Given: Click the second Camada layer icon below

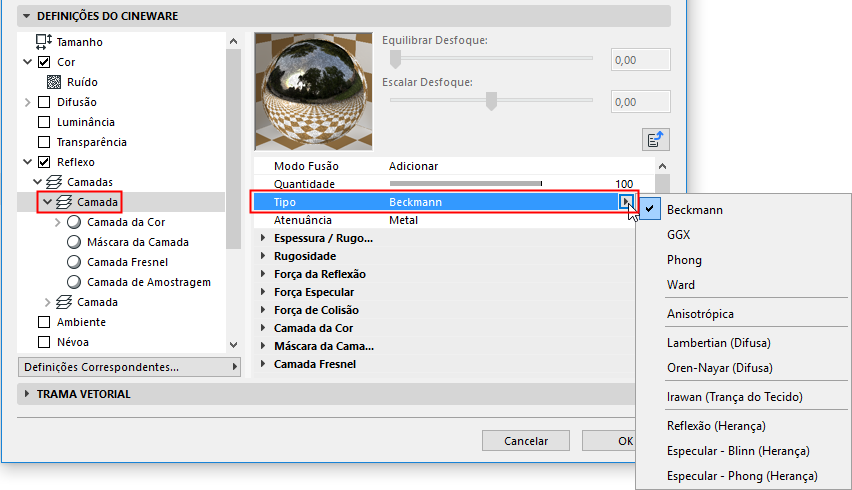Looking at the screenshot, I should [x=64, y=302].
